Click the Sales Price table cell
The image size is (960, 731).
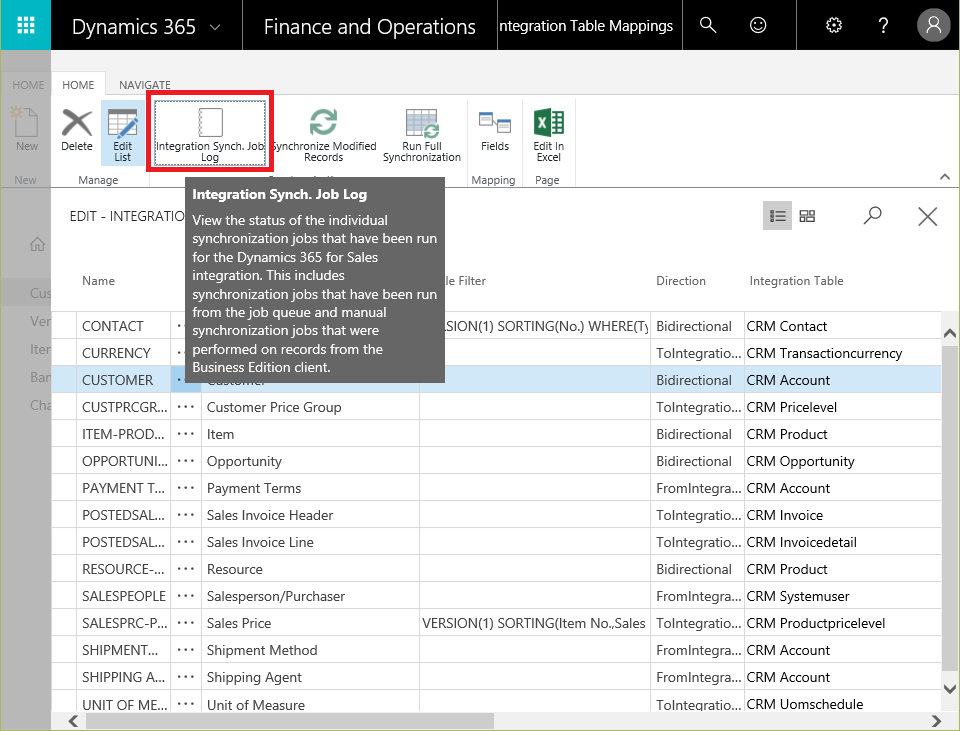coord(310,623)
